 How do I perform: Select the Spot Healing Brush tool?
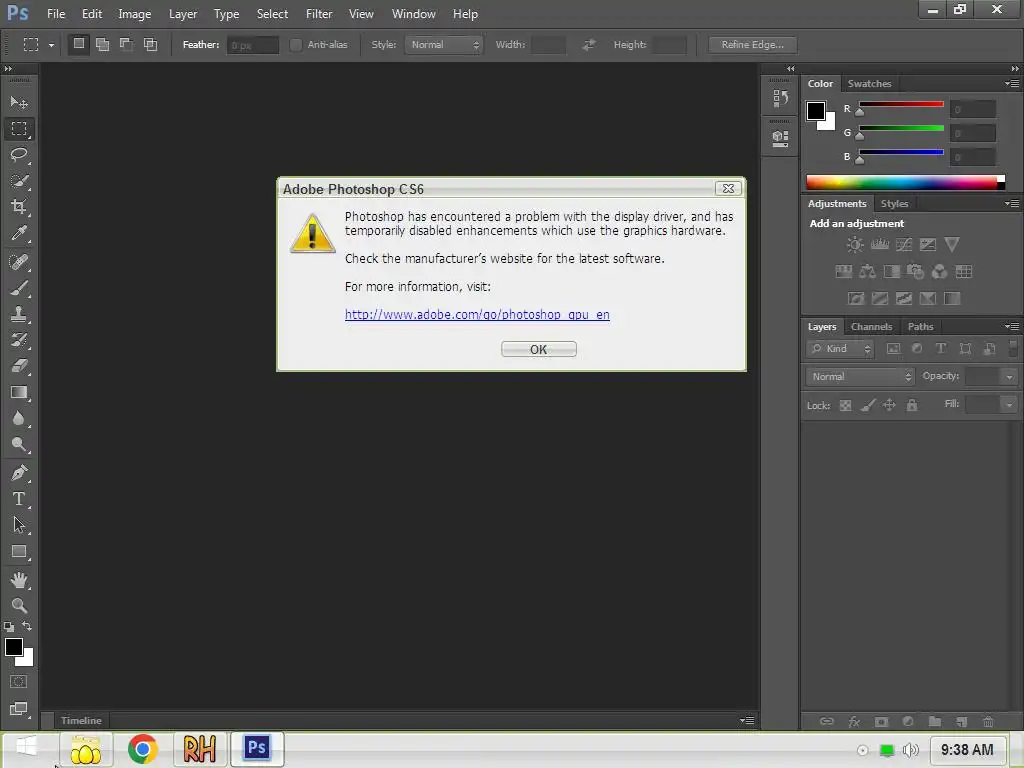pyautogui.click(x=19, y=262)
